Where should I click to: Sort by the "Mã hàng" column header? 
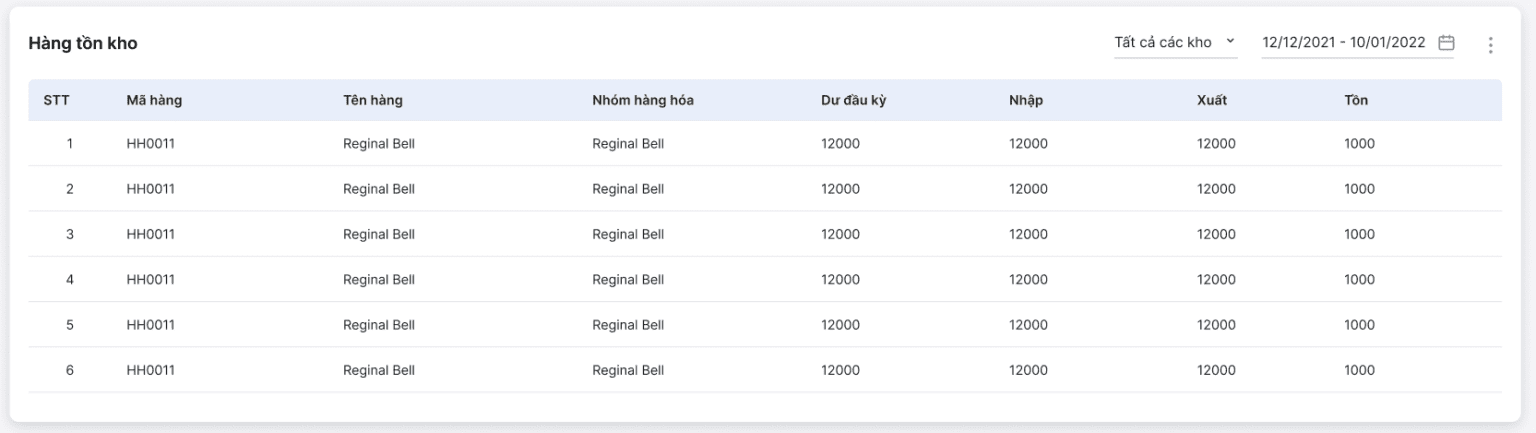click(154, 100)
